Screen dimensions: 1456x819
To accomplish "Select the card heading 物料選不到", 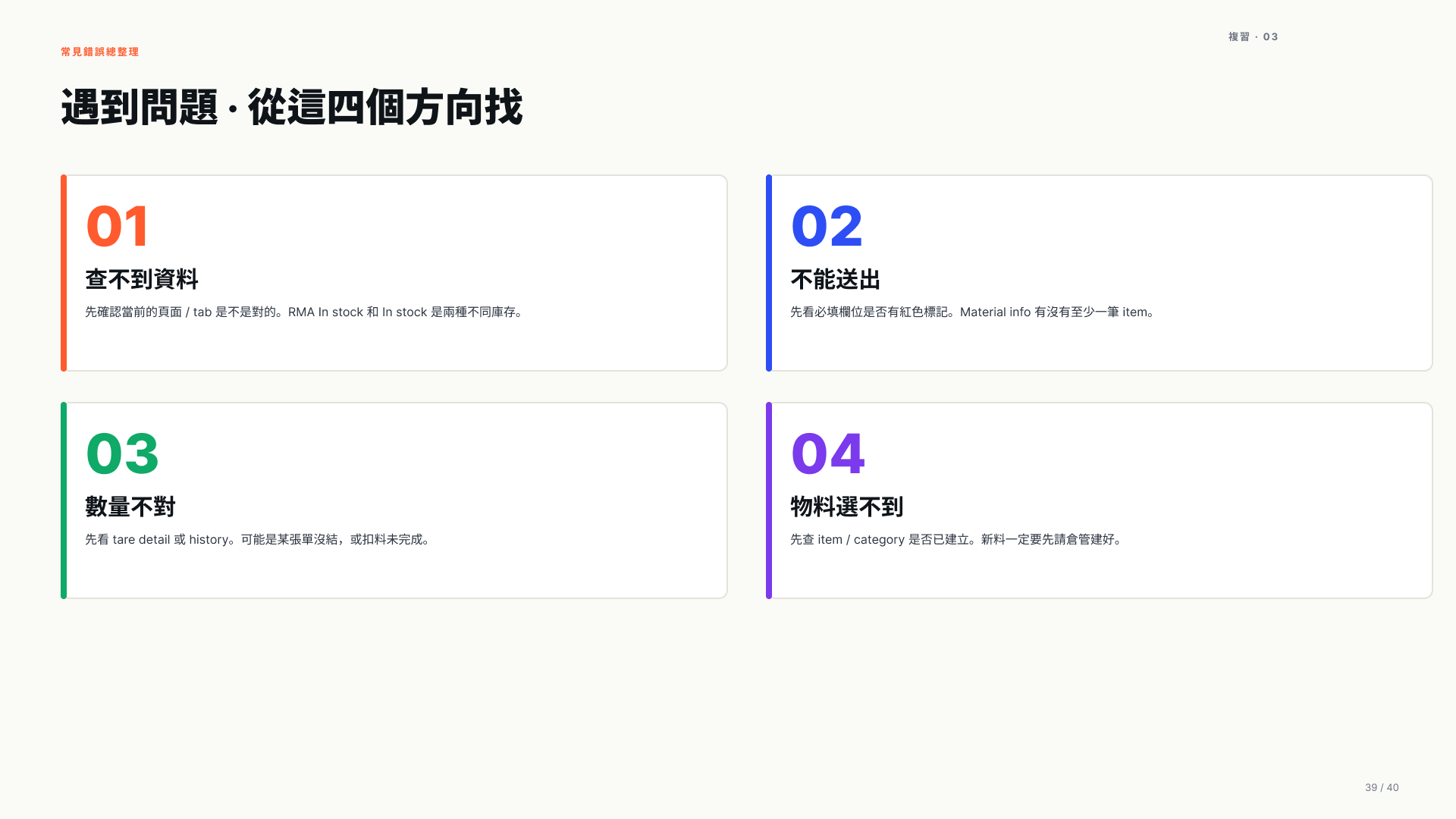I will tap(847, 507).
